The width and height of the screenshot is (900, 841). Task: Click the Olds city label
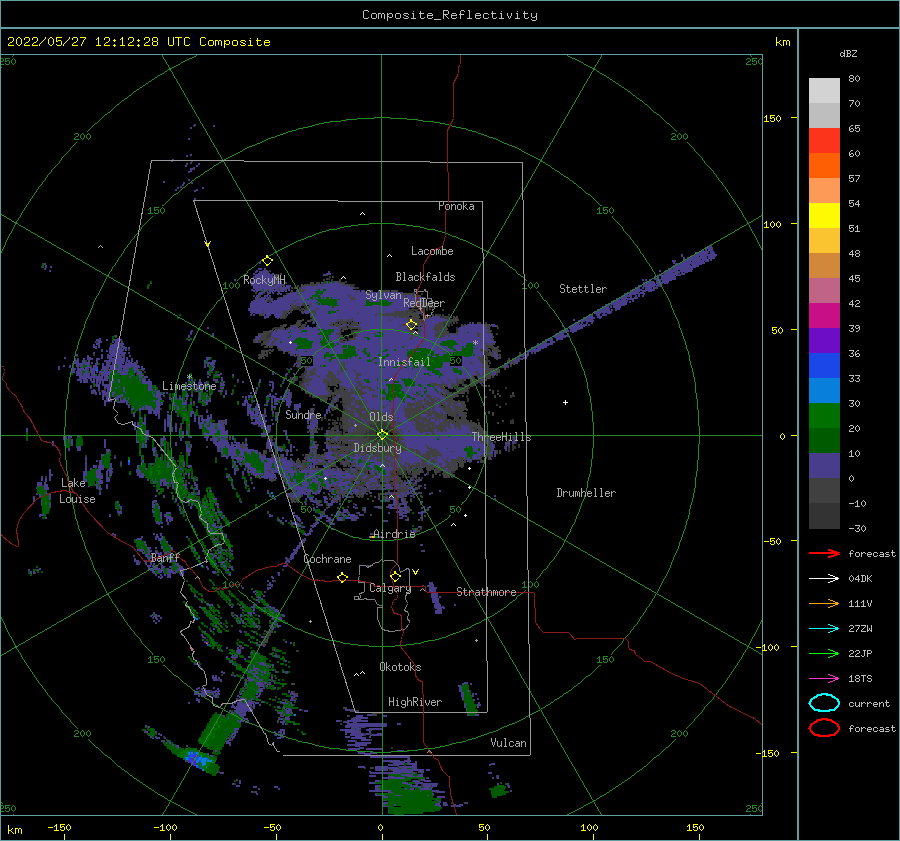(381, 417)
